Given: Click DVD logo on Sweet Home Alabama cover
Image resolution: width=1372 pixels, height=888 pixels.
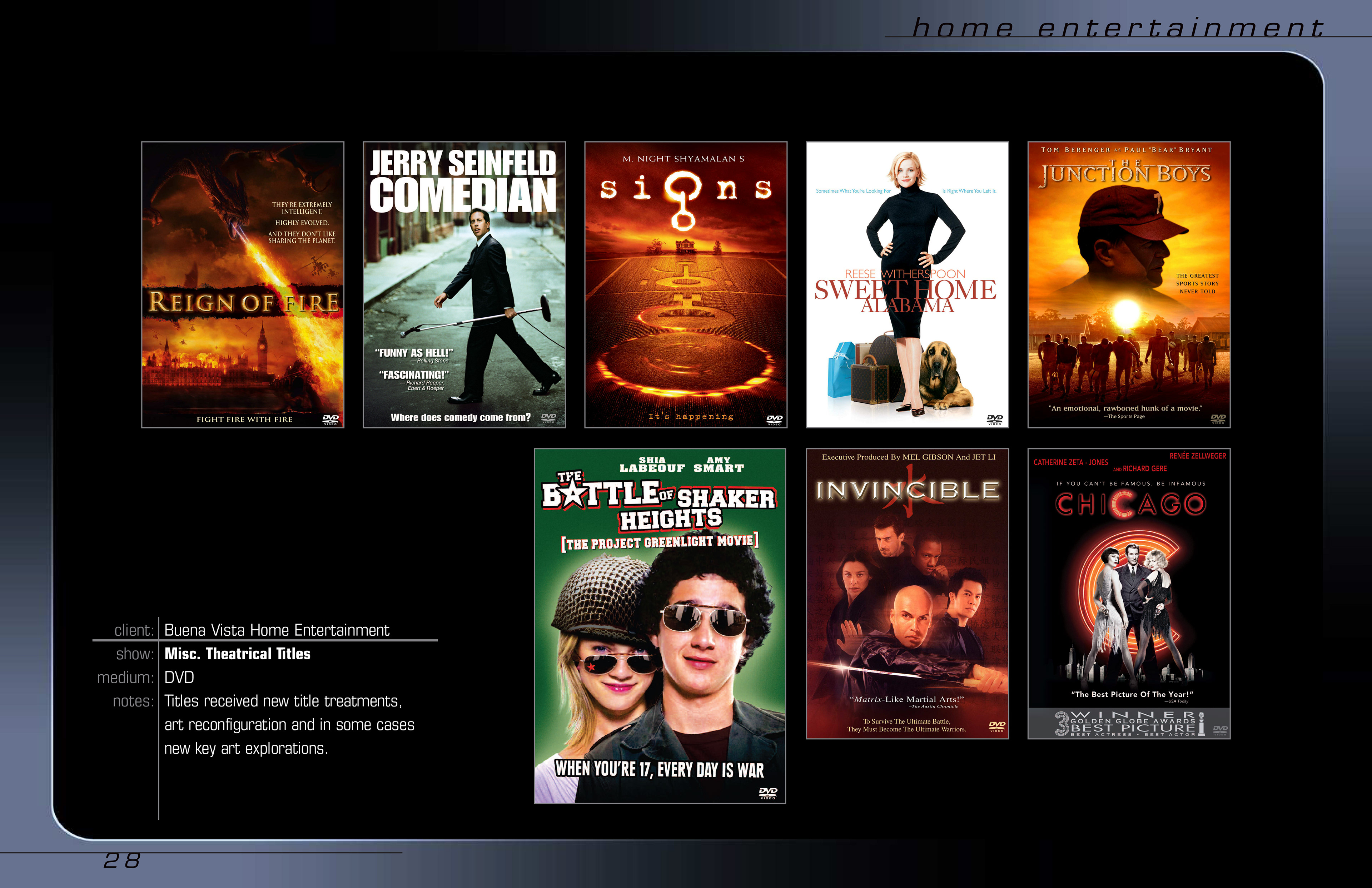Looking at the screenshot, I should pyautogui.click(x=994, y=419).
